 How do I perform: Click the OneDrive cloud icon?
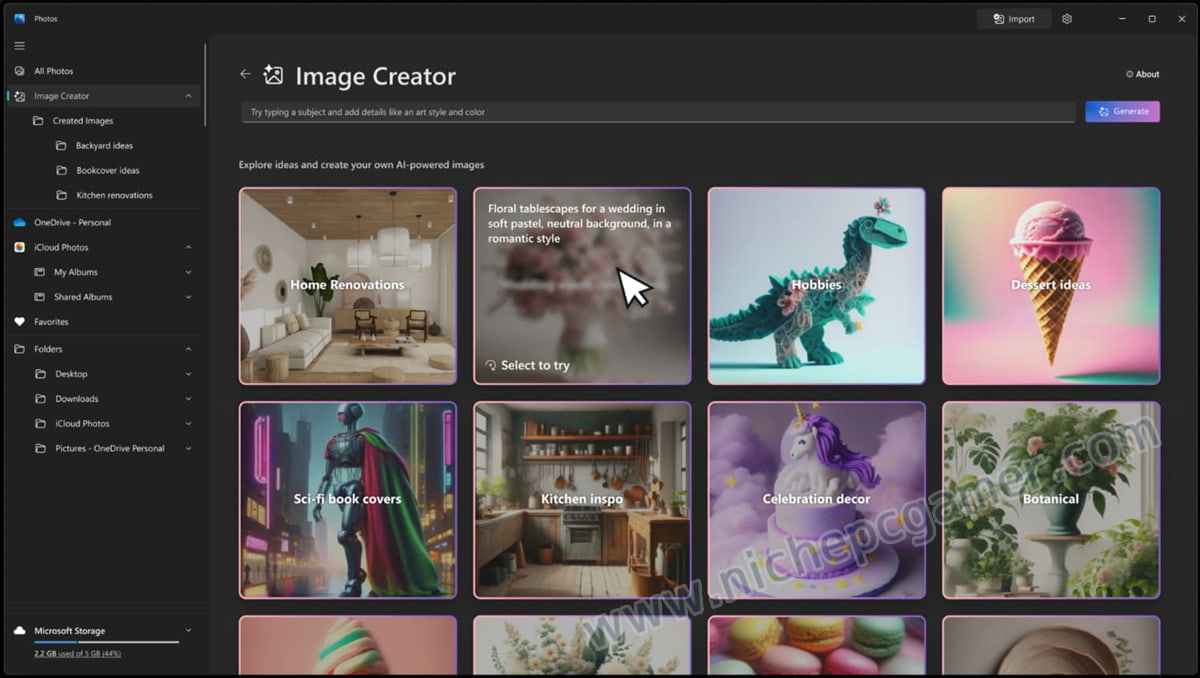point(19,223)
